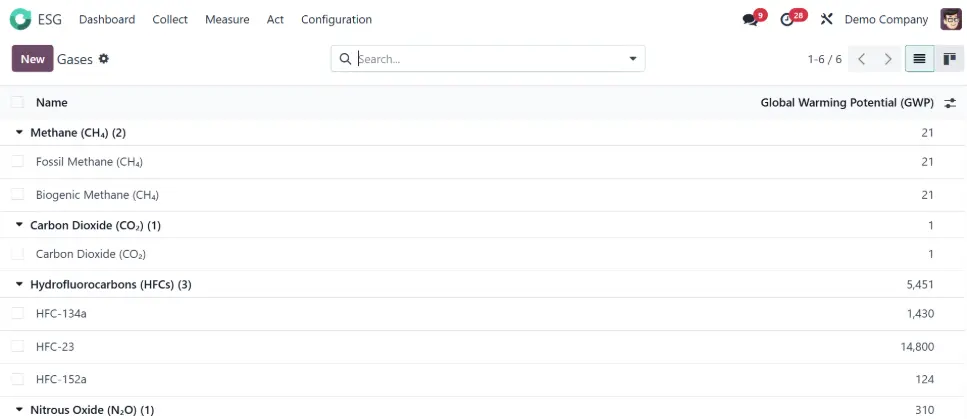This screenshot has width=967, height=419.
Task: Collapse the Methane (CH₄) group
Action: [x=19, y=132]
